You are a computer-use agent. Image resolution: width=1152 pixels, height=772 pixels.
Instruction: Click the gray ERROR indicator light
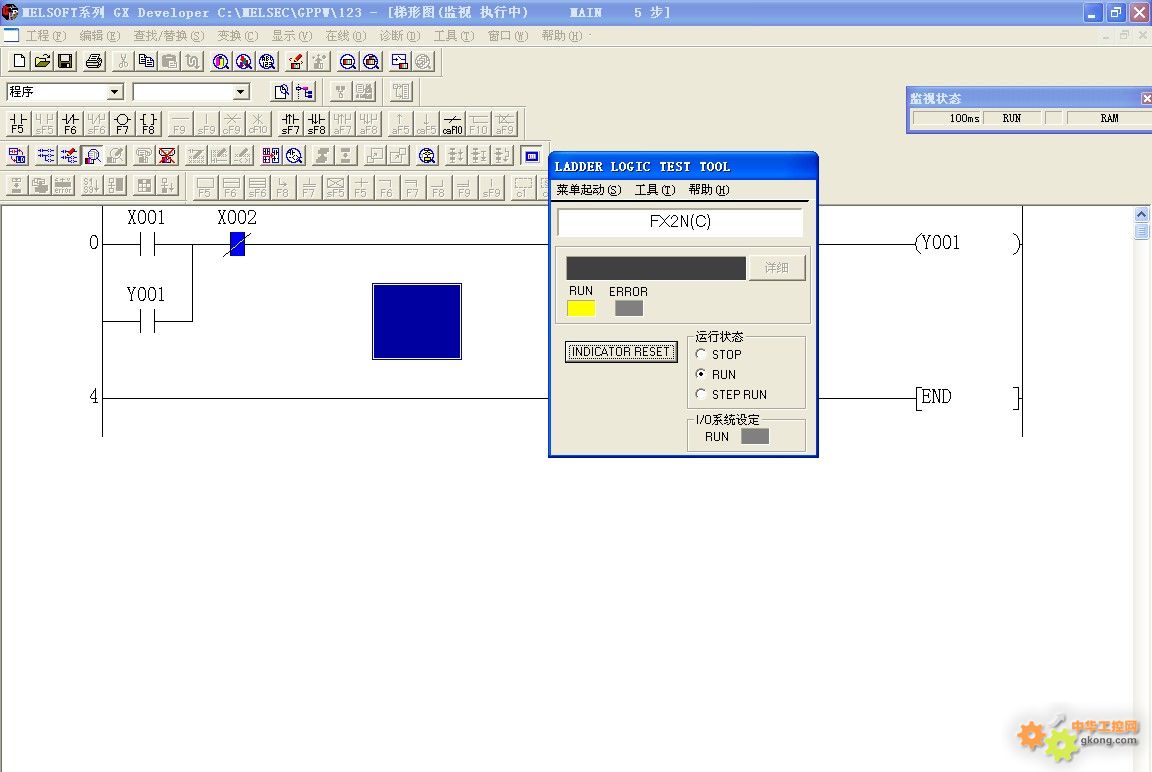click(629, 309)
